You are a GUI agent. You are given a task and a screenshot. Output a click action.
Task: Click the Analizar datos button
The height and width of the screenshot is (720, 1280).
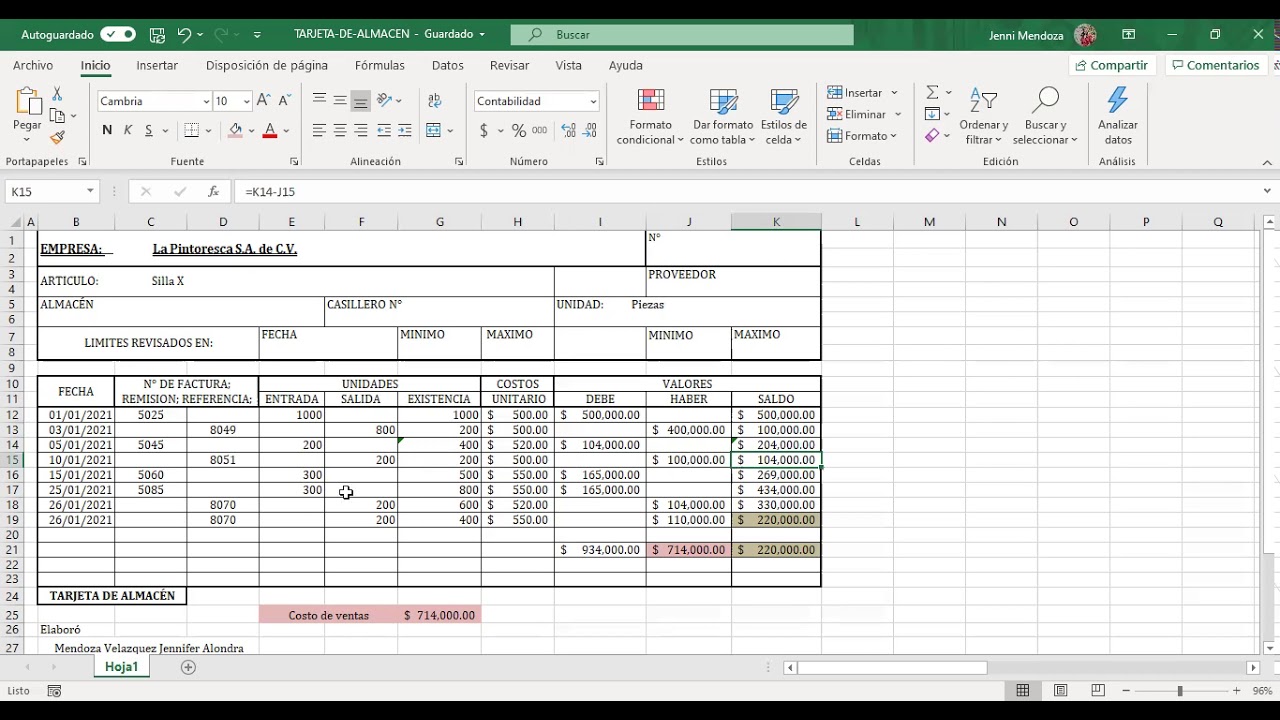click(x=1118, y=117)
